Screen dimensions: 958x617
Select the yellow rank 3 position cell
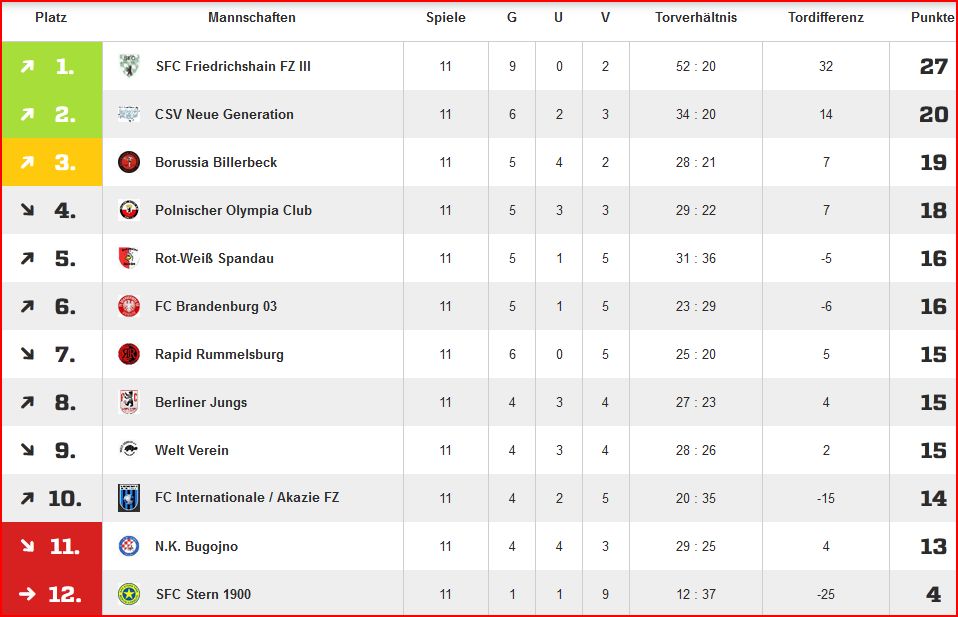click(x=52, y=162)
